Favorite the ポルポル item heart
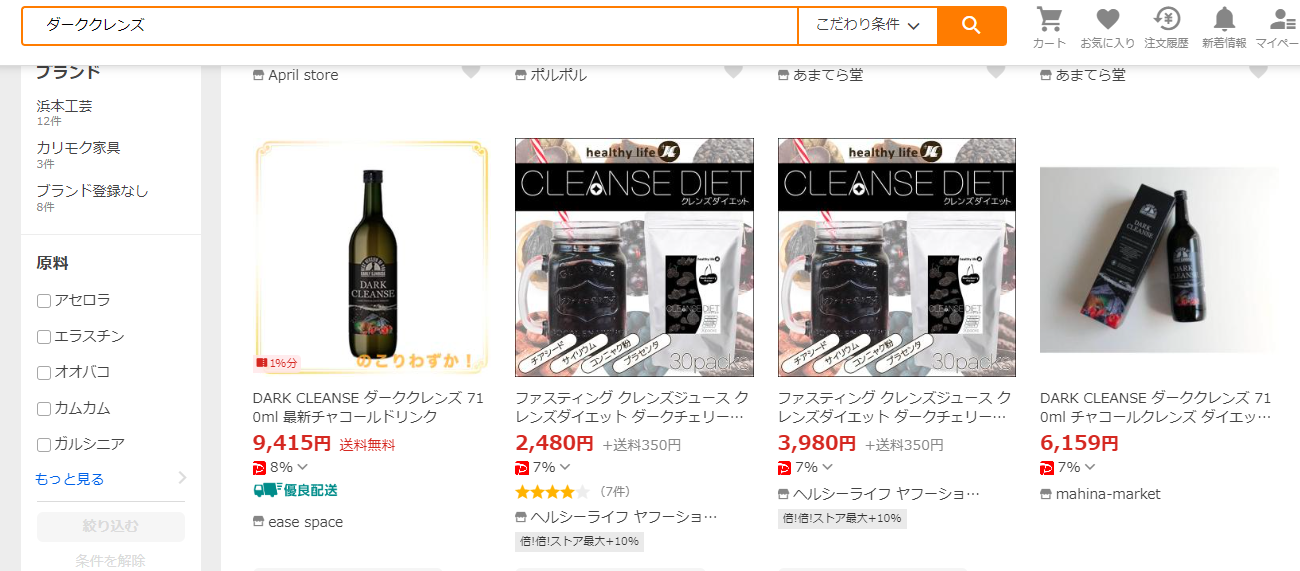Image resolution: width=1300 pixels, height=571 pixels. [x=733, y=71]
